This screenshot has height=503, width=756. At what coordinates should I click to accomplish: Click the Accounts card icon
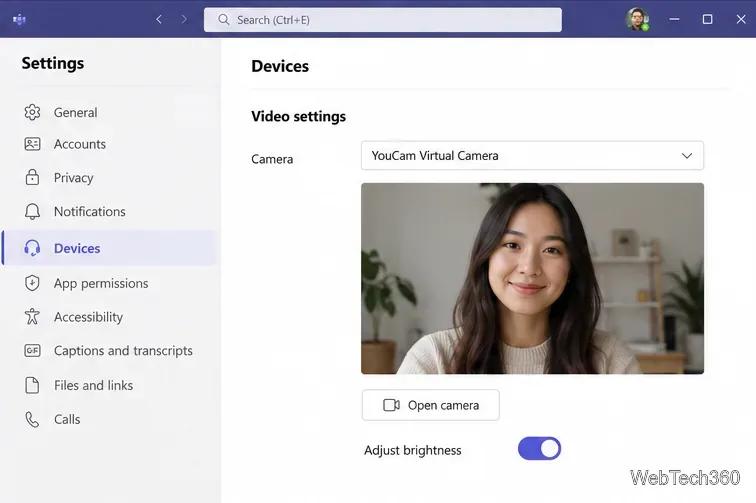(32, 144)
